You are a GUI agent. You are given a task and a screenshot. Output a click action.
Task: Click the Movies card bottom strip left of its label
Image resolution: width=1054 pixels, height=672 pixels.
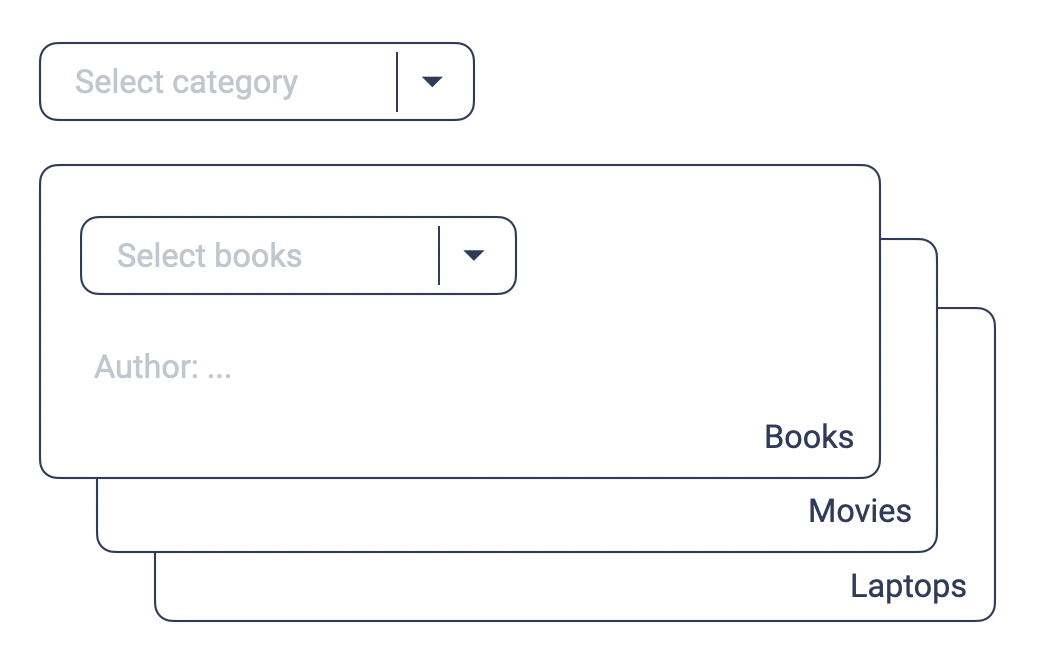point(450,515)
